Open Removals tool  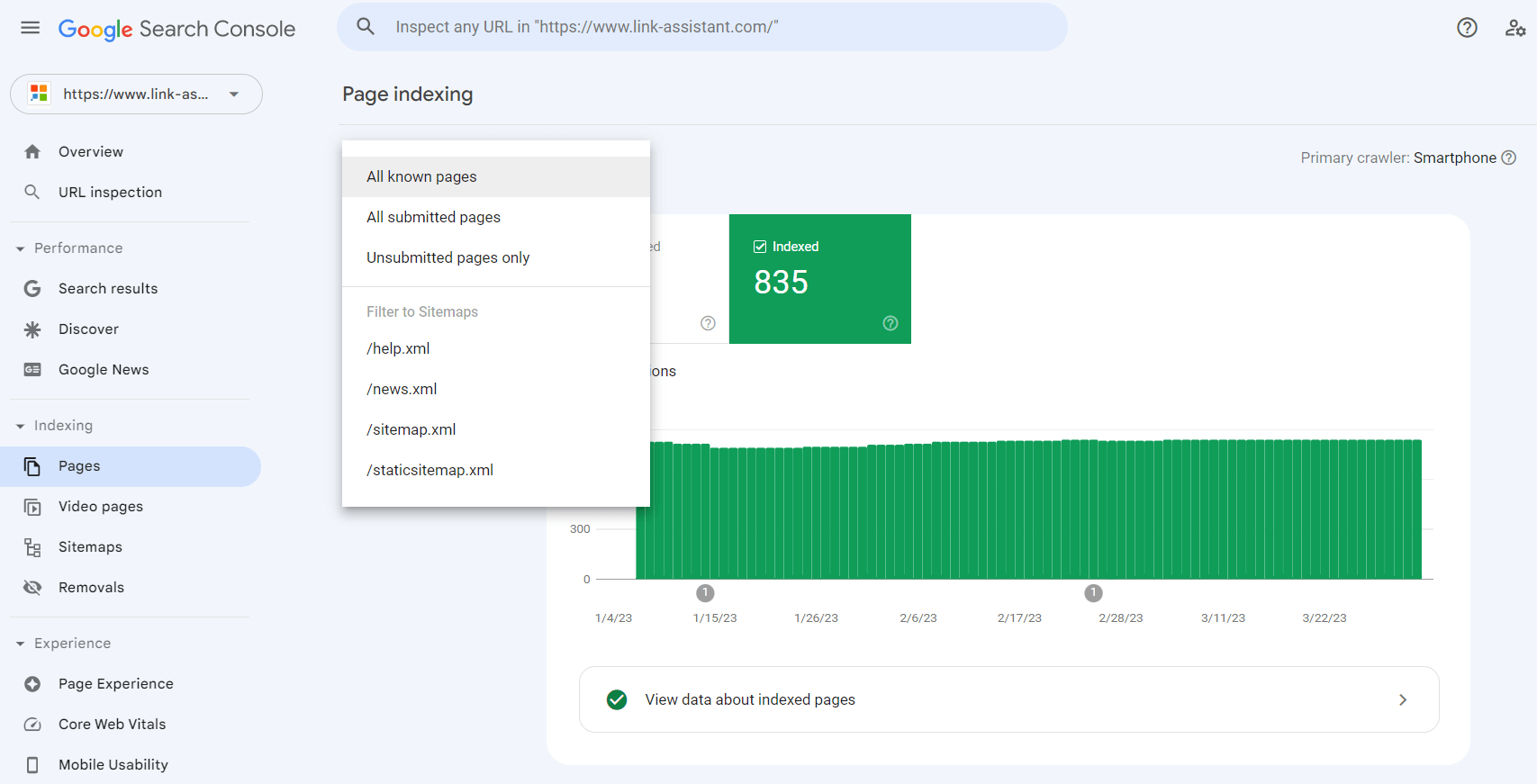(x=131, y=588)
